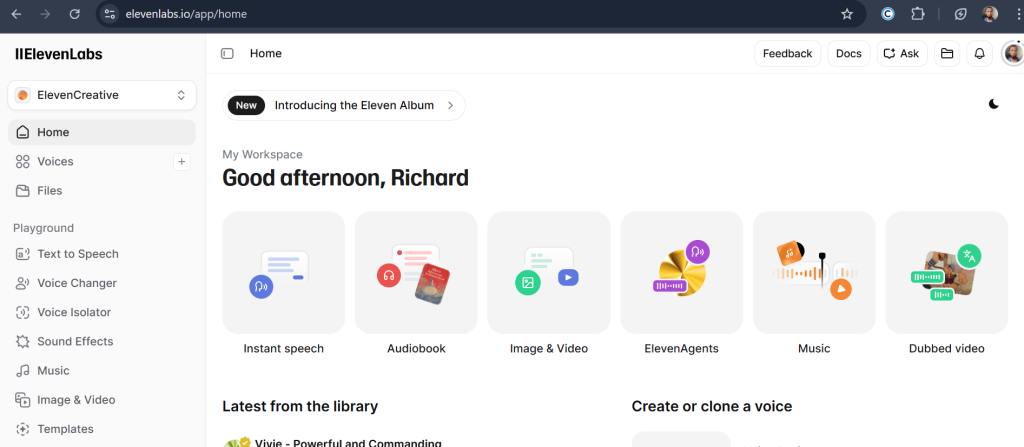Go to Home in the sidebar
The height and width of the screenshot is (447, 1024).
click(102, 132)
